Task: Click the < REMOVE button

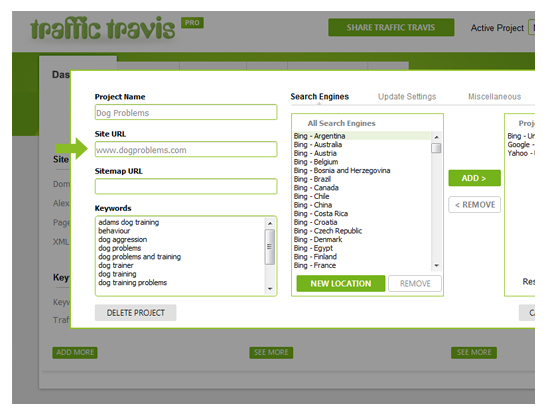Action: tap(474, 205)
